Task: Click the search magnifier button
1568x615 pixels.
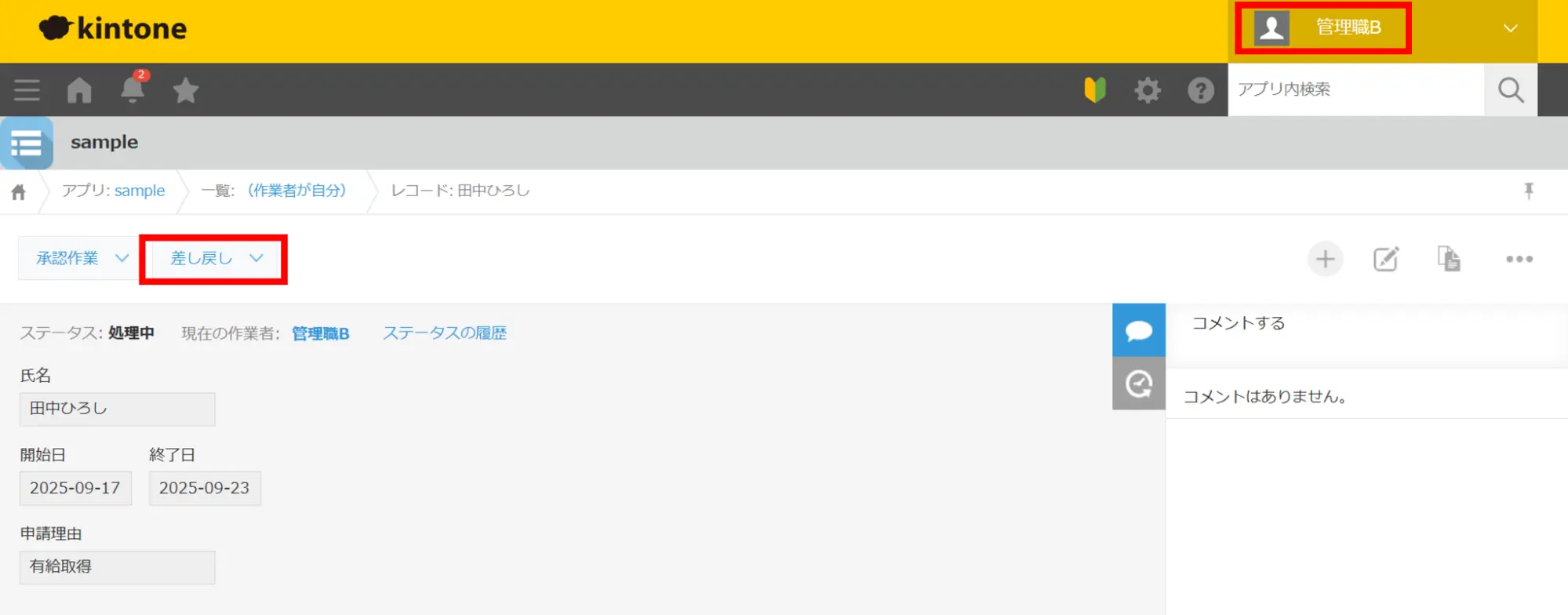Action: 1510,90
